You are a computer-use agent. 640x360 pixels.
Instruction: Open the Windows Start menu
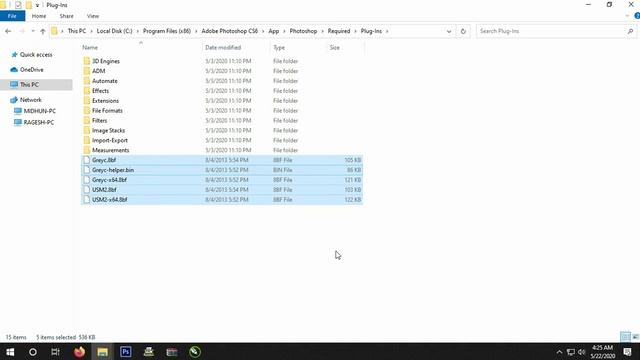[10, 352]
